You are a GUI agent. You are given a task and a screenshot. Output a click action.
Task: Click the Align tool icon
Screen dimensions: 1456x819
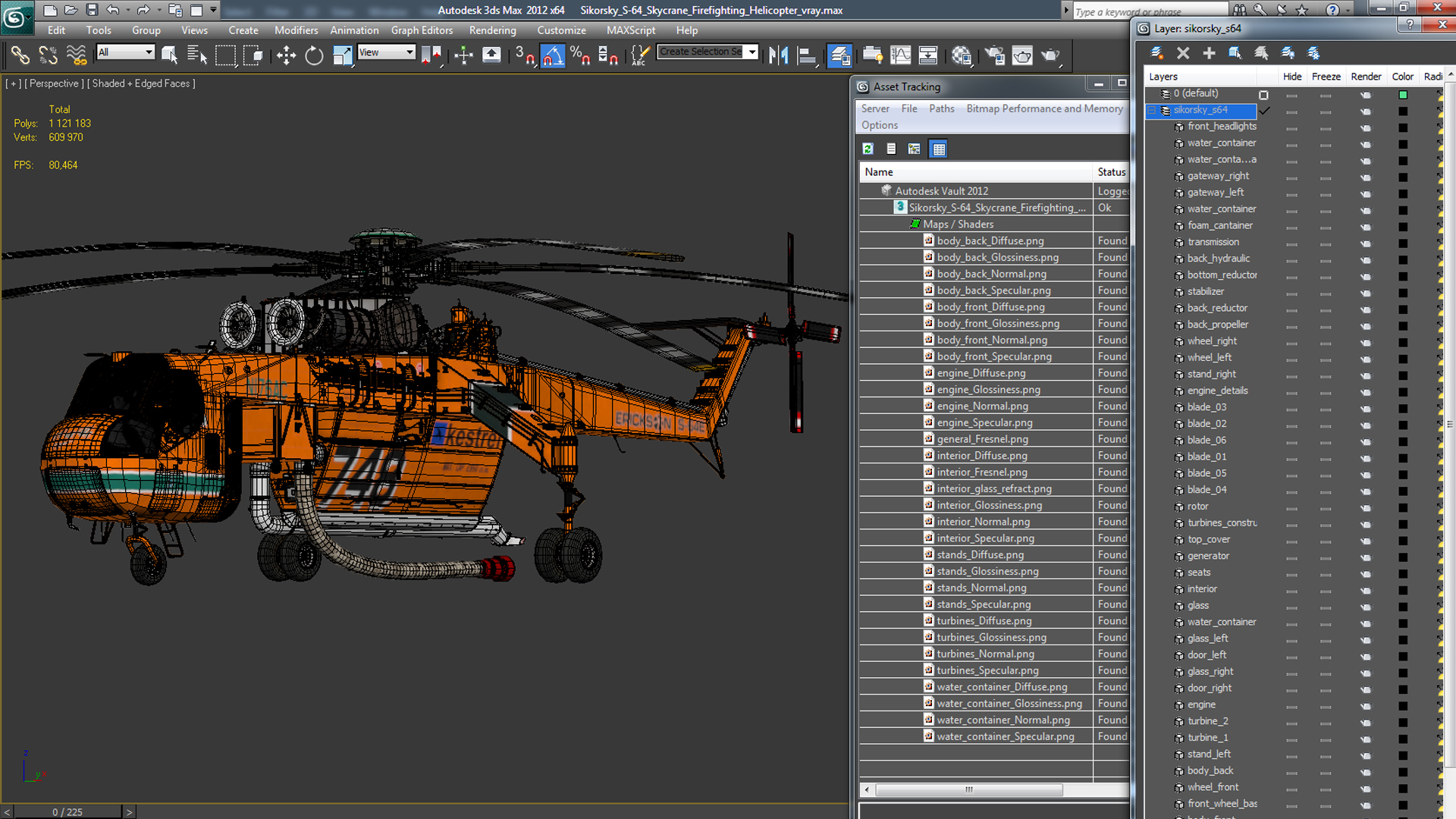(806, 55)
